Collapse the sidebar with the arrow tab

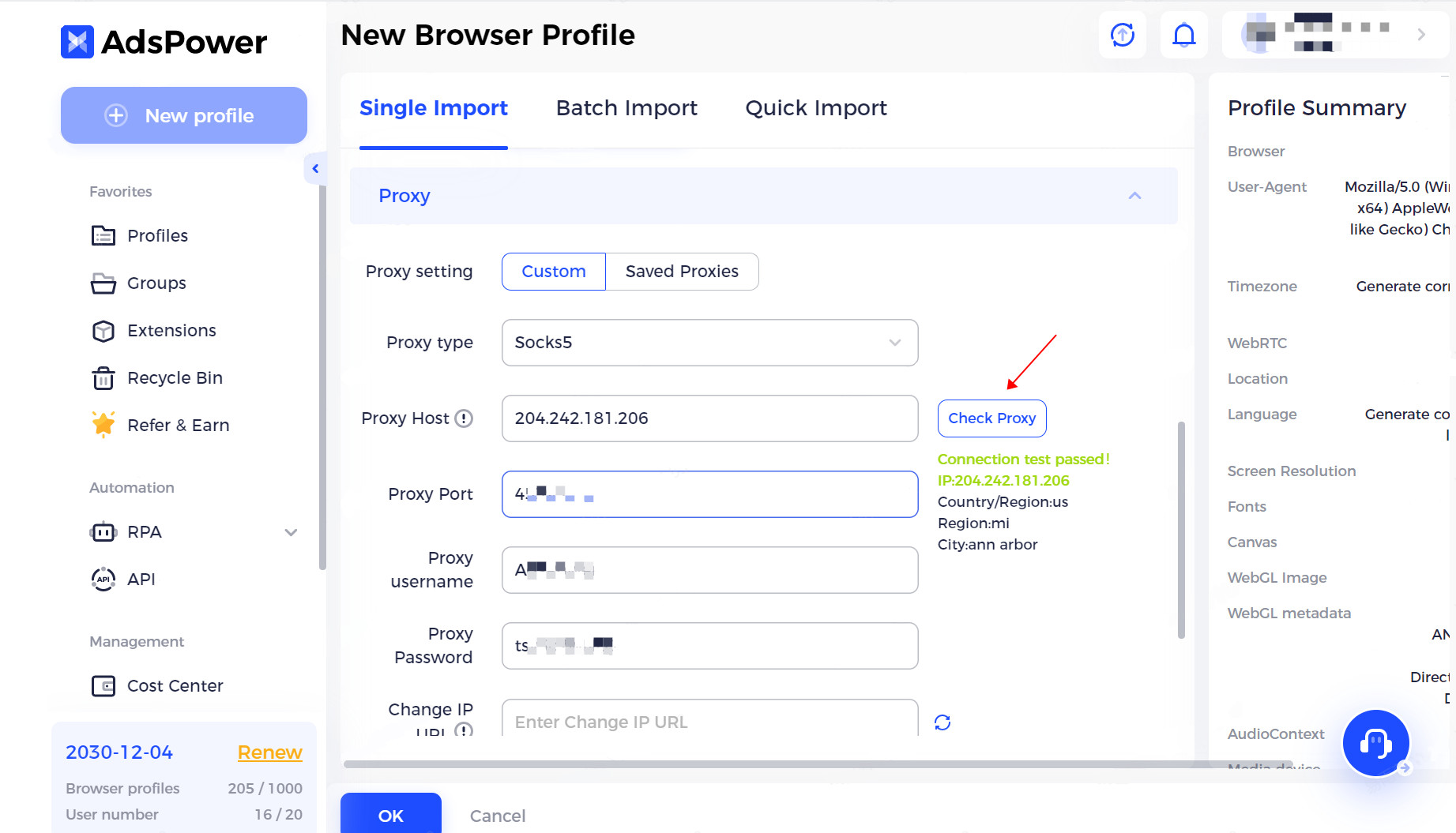(314, 168)
